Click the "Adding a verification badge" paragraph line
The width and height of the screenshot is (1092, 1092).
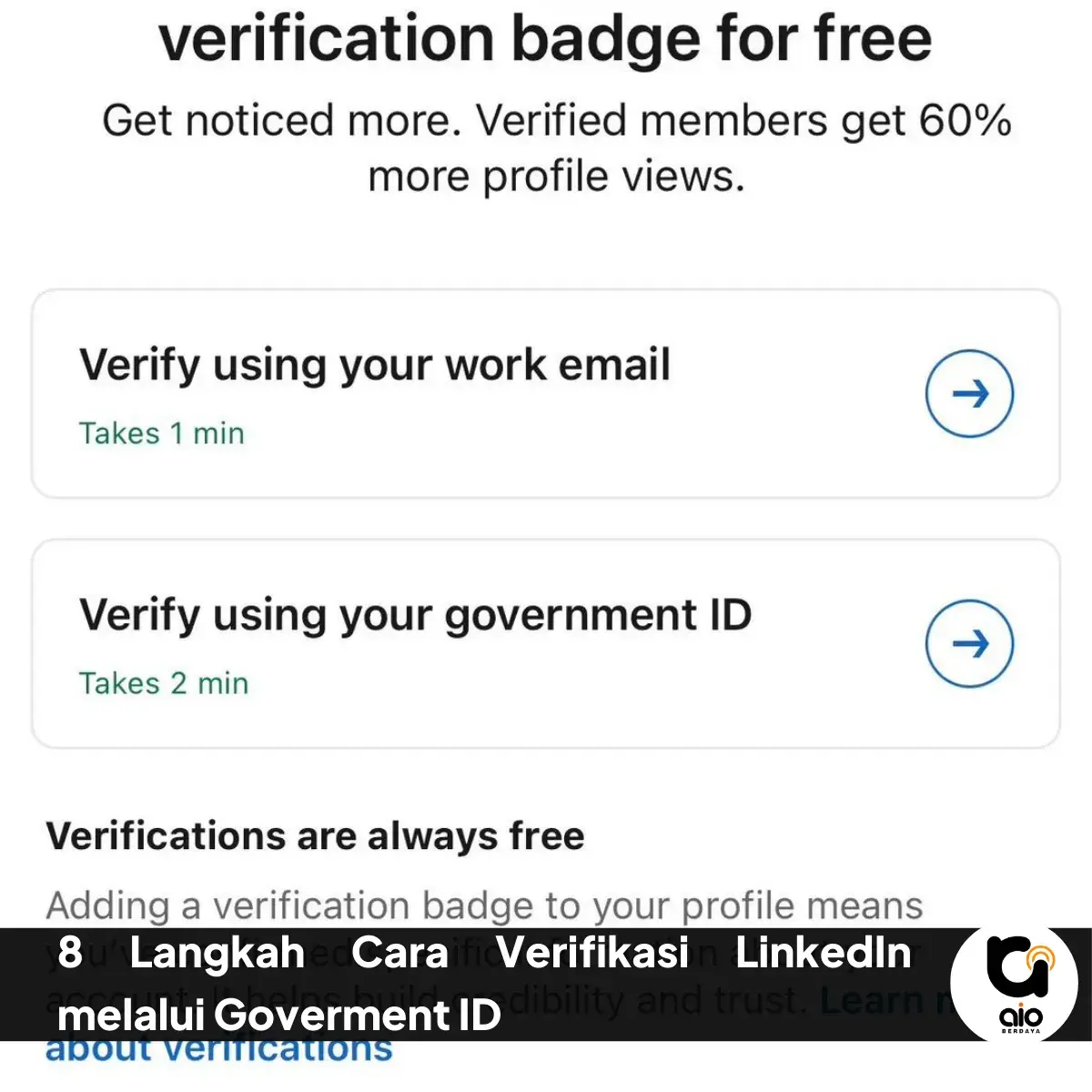click(484, 905)
